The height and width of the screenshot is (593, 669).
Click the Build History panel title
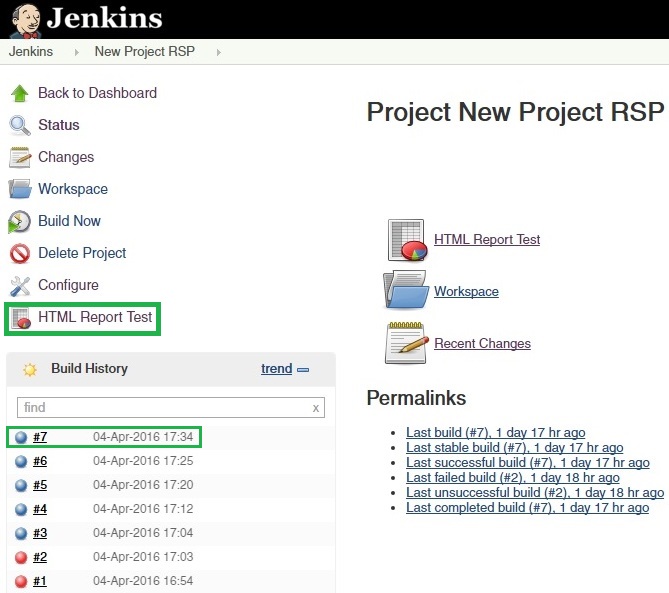pyautogui.click(x=89, y=369)
